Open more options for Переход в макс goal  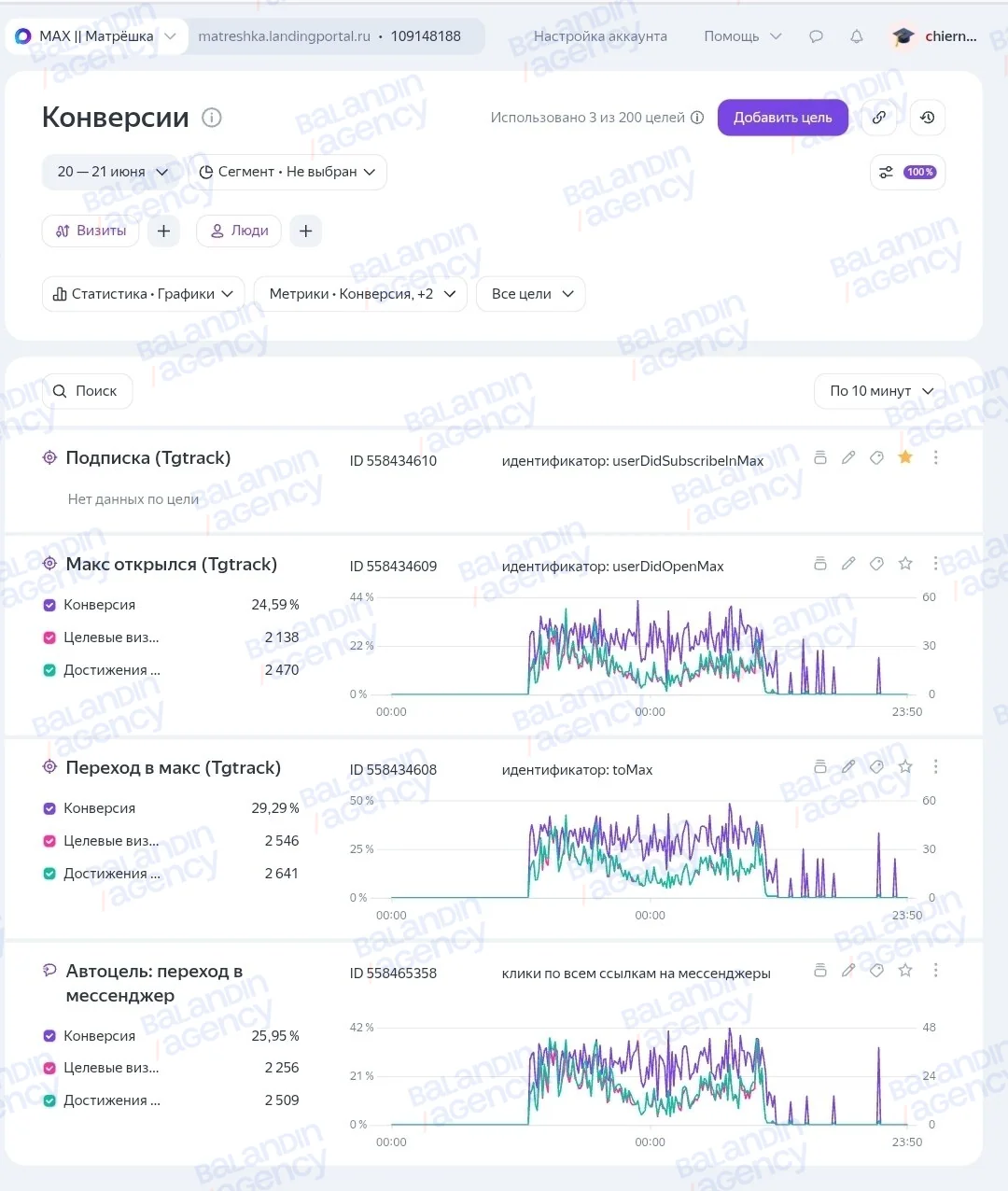click(x=935, y=766)
